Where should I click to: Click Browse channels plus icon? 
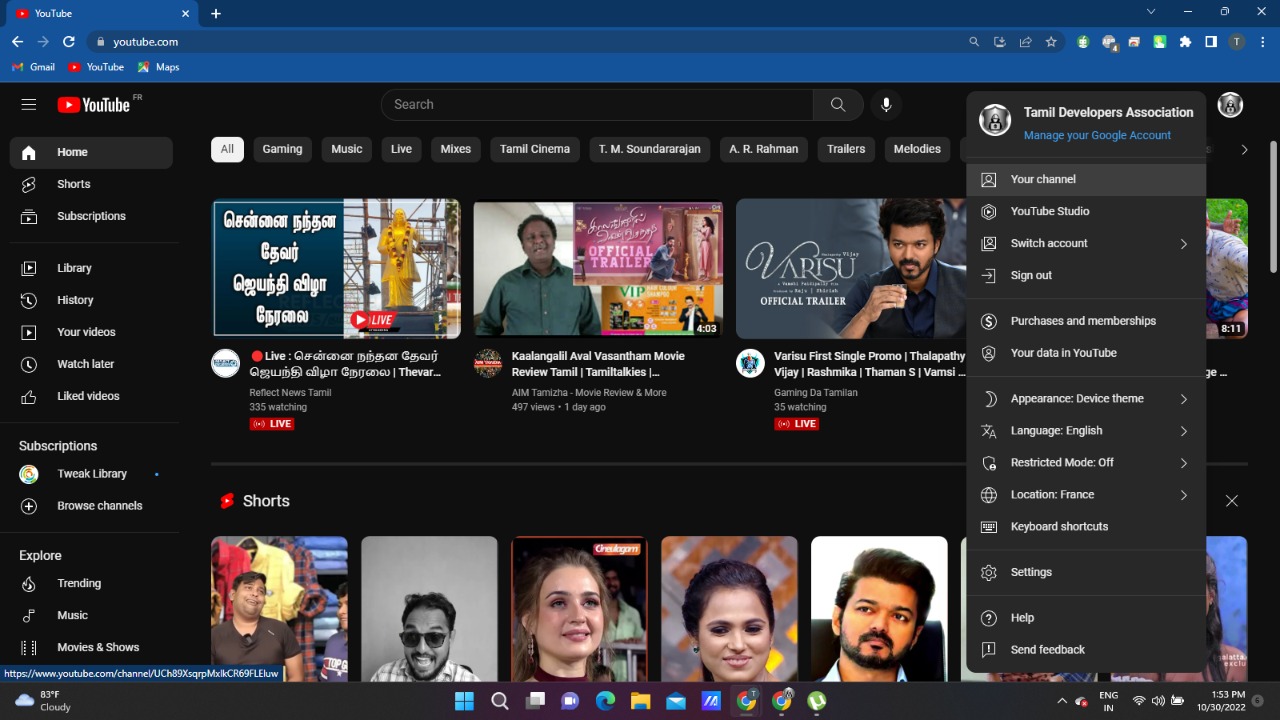point(29,506)
